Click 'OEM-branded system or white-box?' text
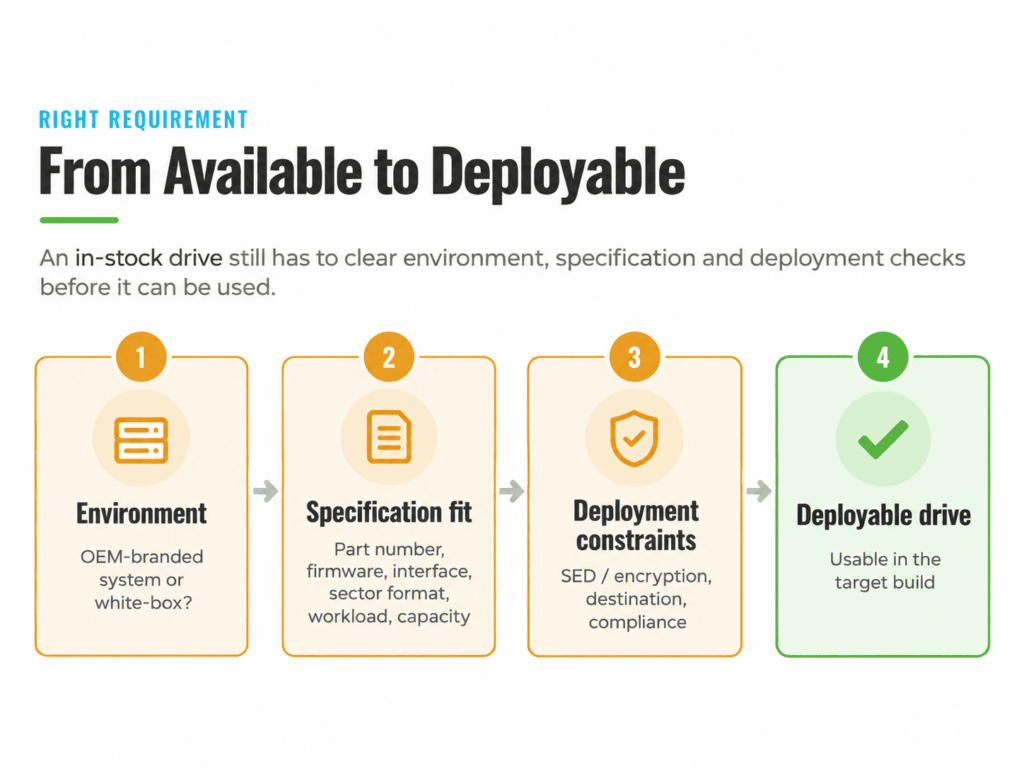The width and height of the screenshot is (1024, 768). tap(142, 579)
